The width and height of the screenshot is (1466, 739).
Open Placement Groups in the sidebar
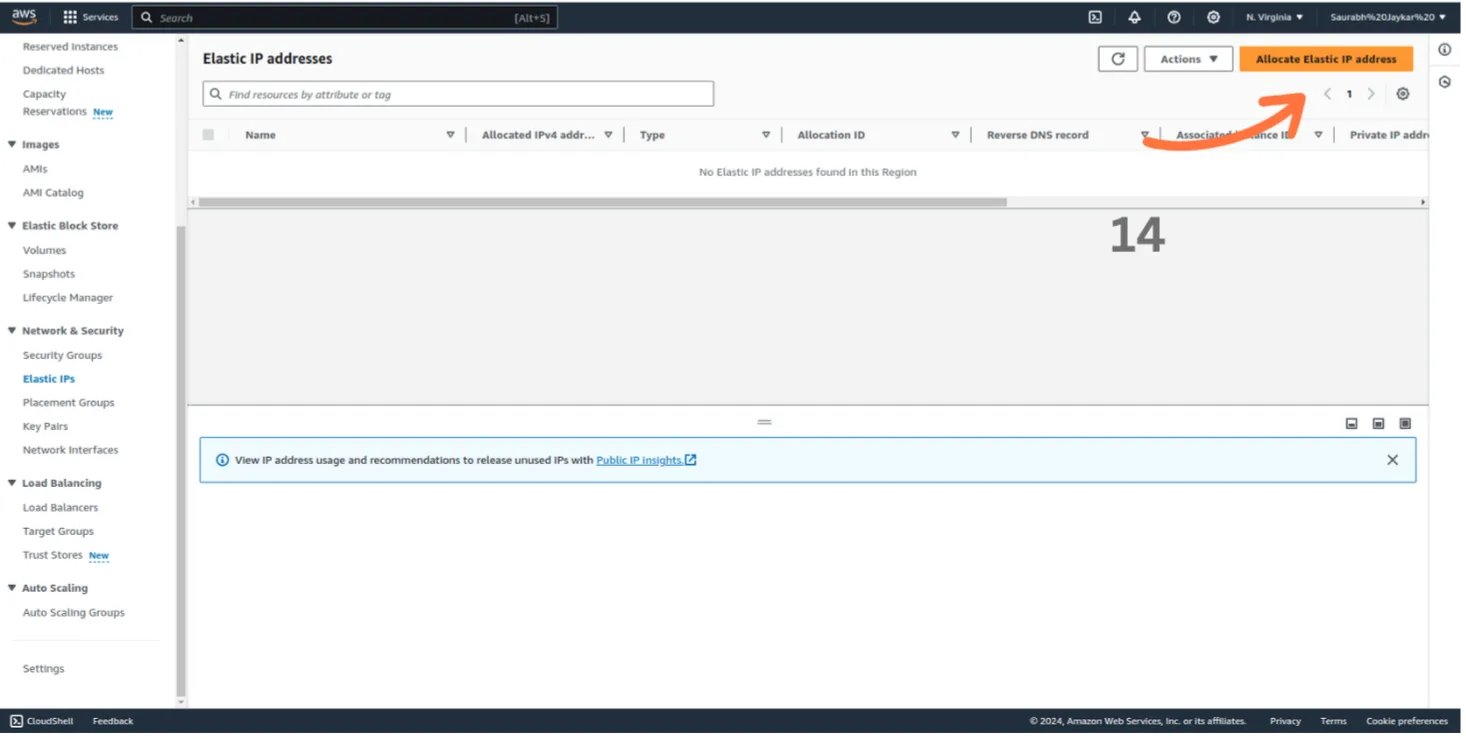tap(69, 403)
